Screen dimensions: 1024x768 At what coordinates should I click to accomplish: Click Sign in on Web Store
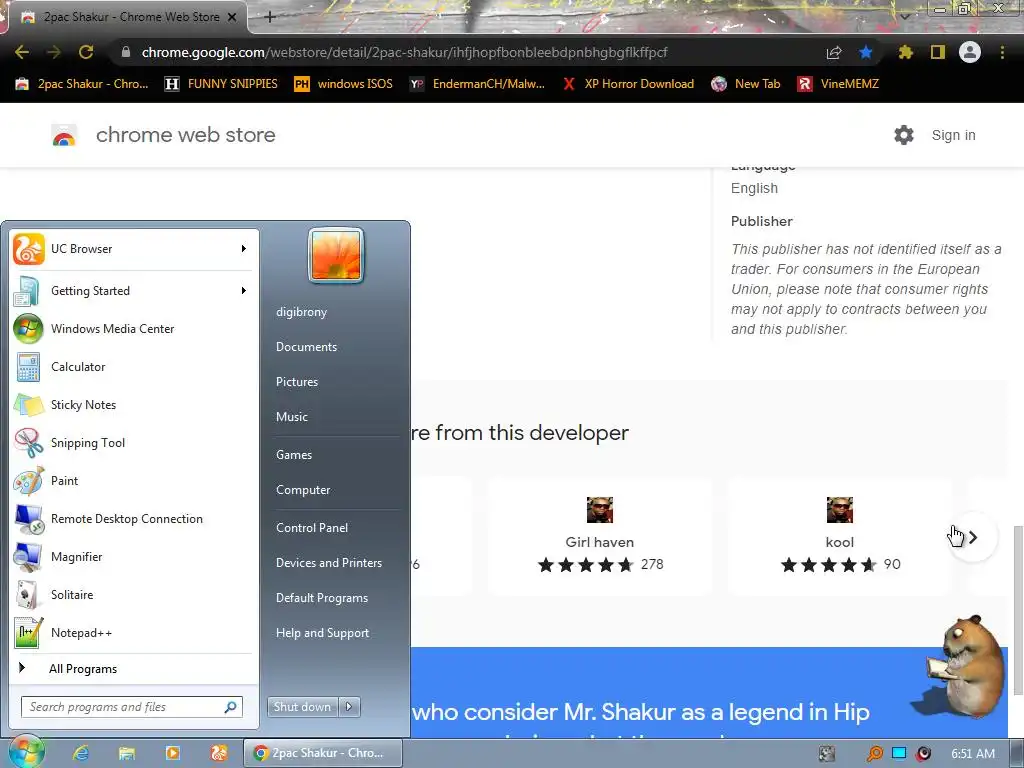tap(953, 135)
